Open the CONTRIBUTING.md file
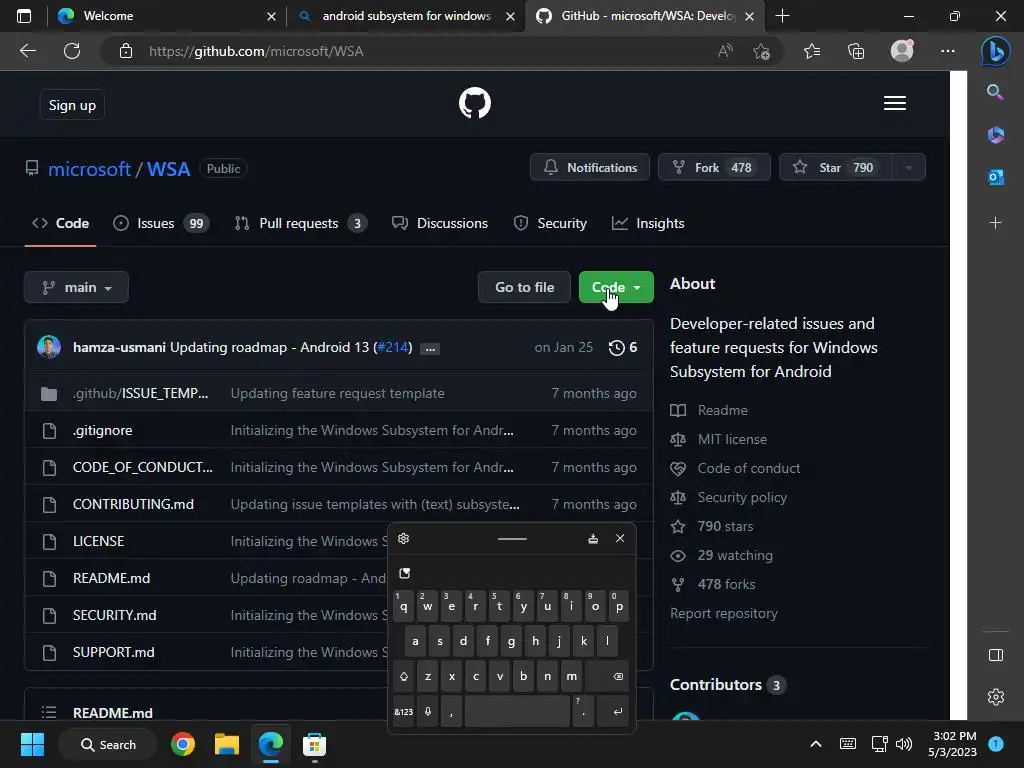This screenshot has height=768, width=1024. [133, 504]
